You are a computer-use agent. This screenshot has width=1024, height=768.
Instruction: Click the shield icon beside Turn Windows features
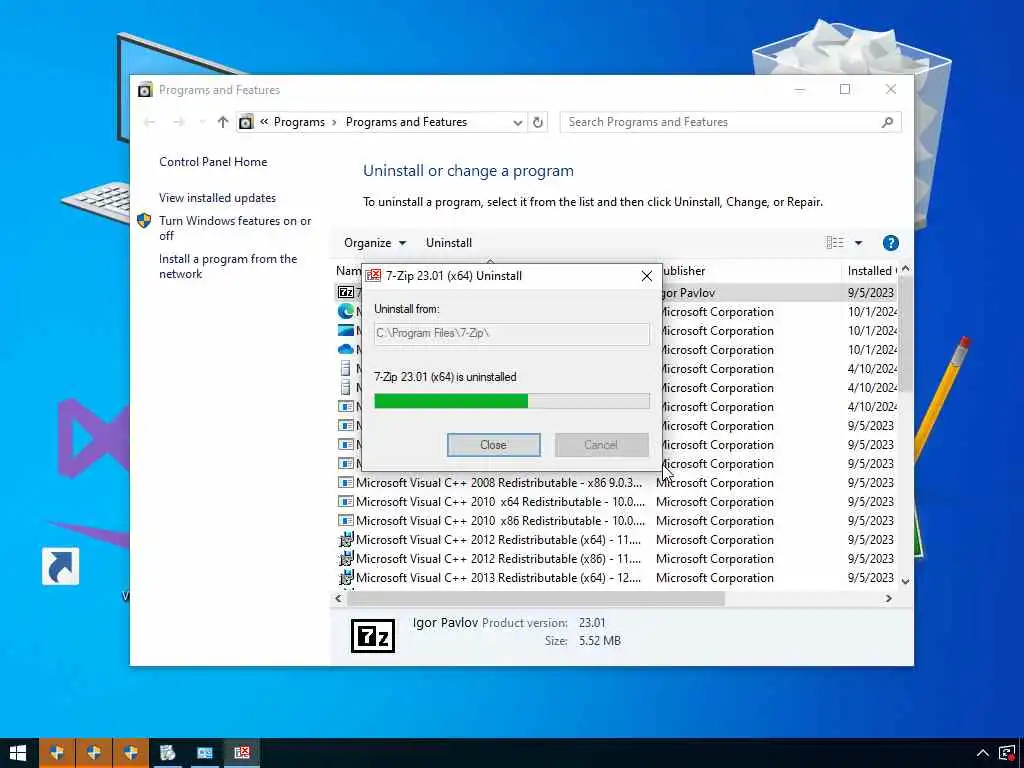[144, 221]
